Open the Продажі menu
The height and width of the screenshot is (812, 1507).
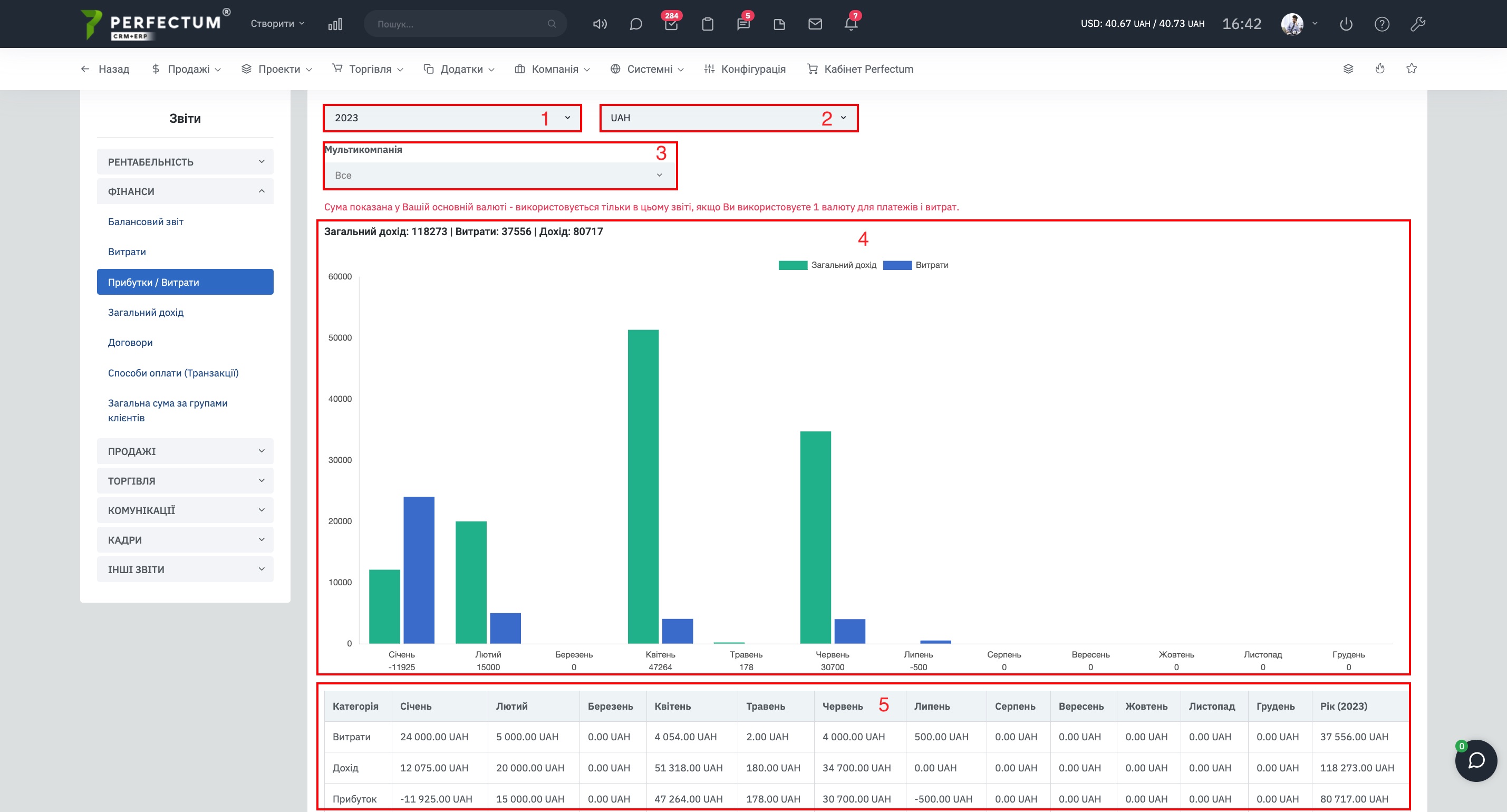(187, 69)
